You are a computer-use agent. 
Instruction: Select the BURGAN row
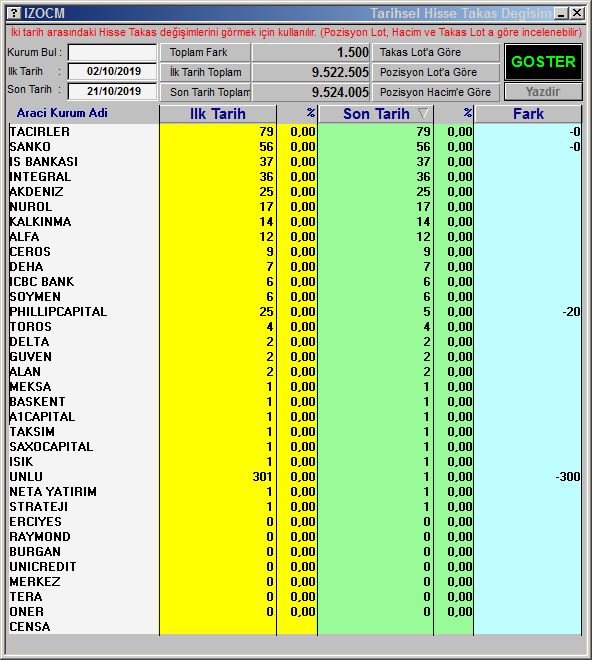tap(295, 552)
